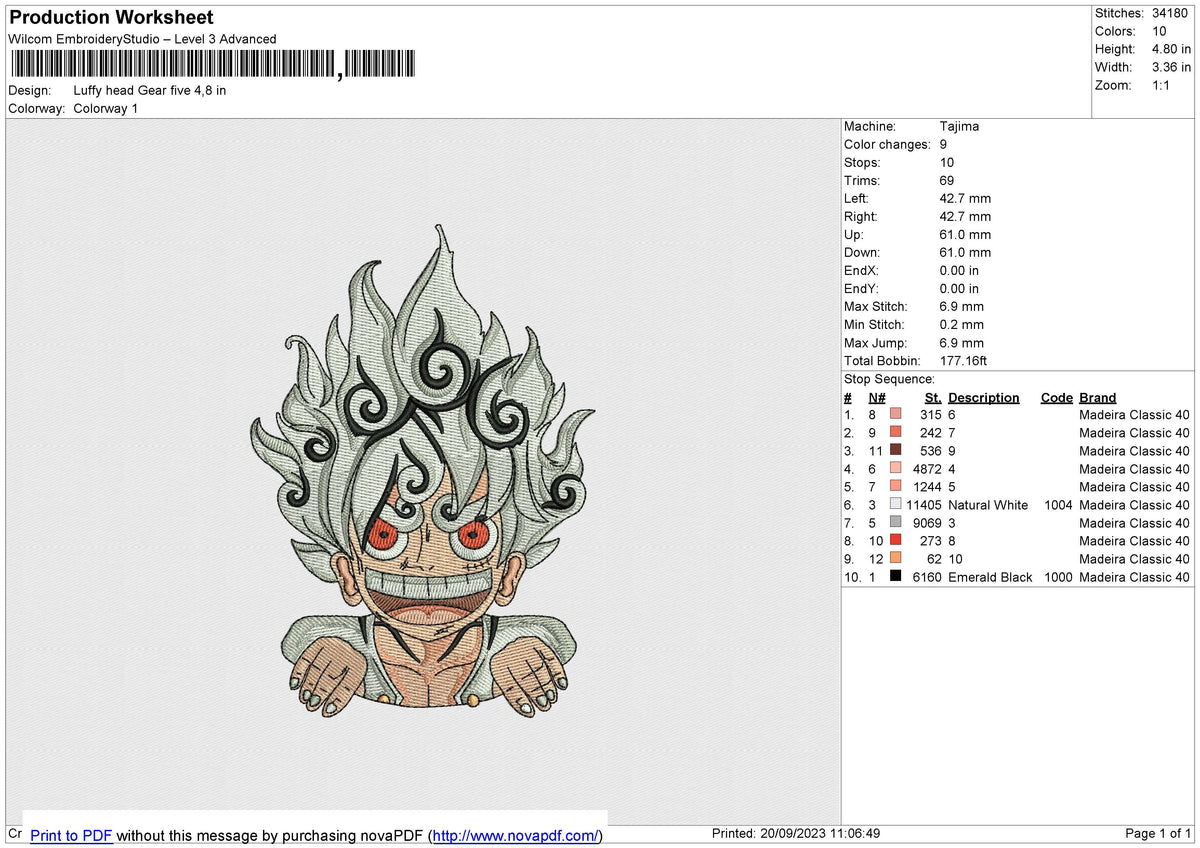Image resolution: width=1200 pixels, height=848 pixels.
Task: Click the Min Stitch value 0.2 mm
Action: click(x=962, y=324)
